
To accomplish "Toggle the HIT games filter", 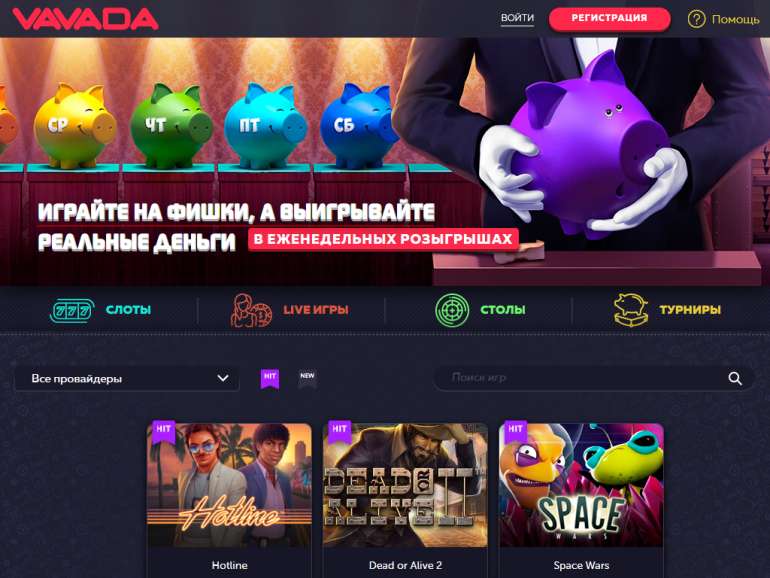I will [x=270, y=379].
